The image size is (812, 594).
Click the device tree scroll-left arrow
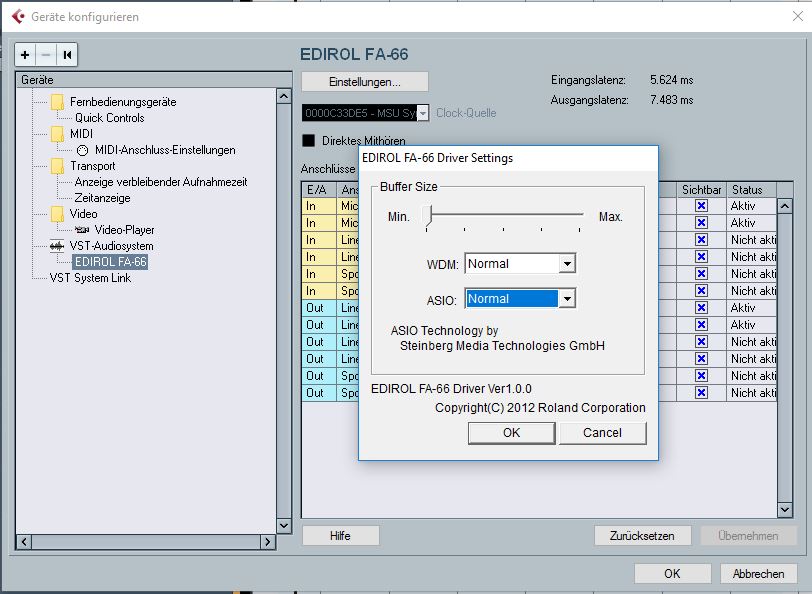24,542
